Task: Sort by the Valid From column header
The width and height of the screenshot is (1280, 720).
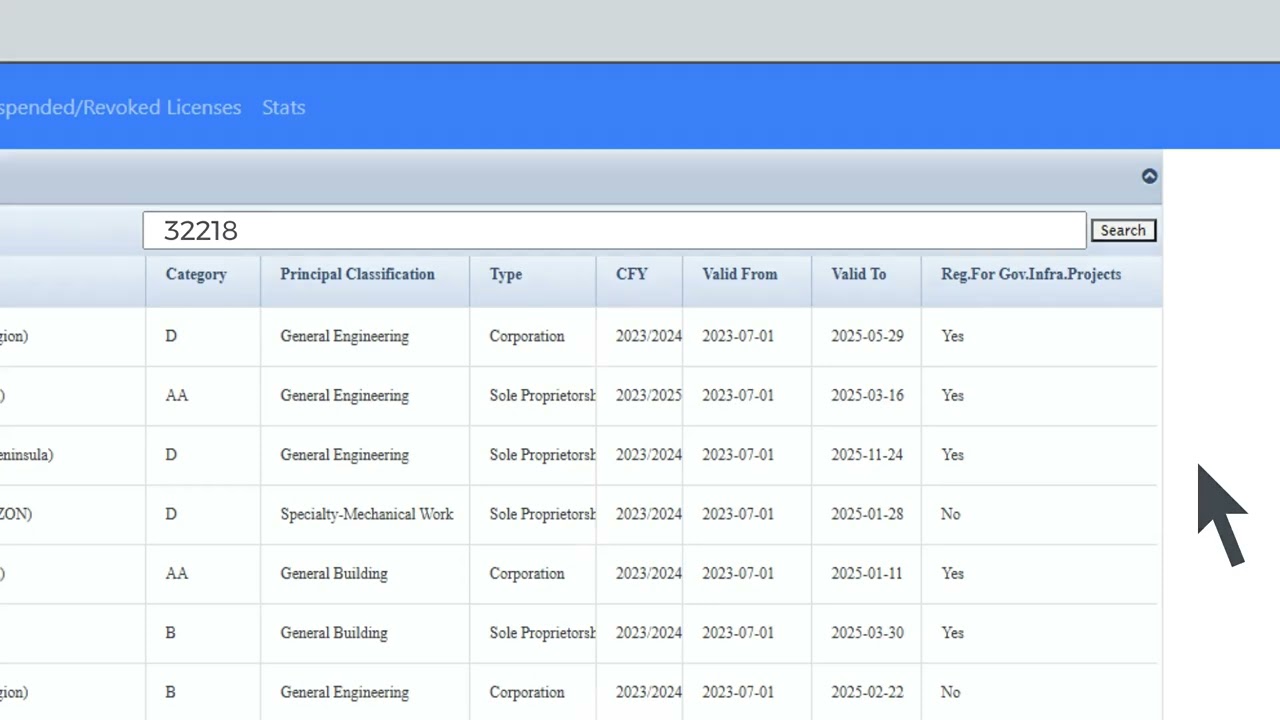Action: [x=739, y=274]
